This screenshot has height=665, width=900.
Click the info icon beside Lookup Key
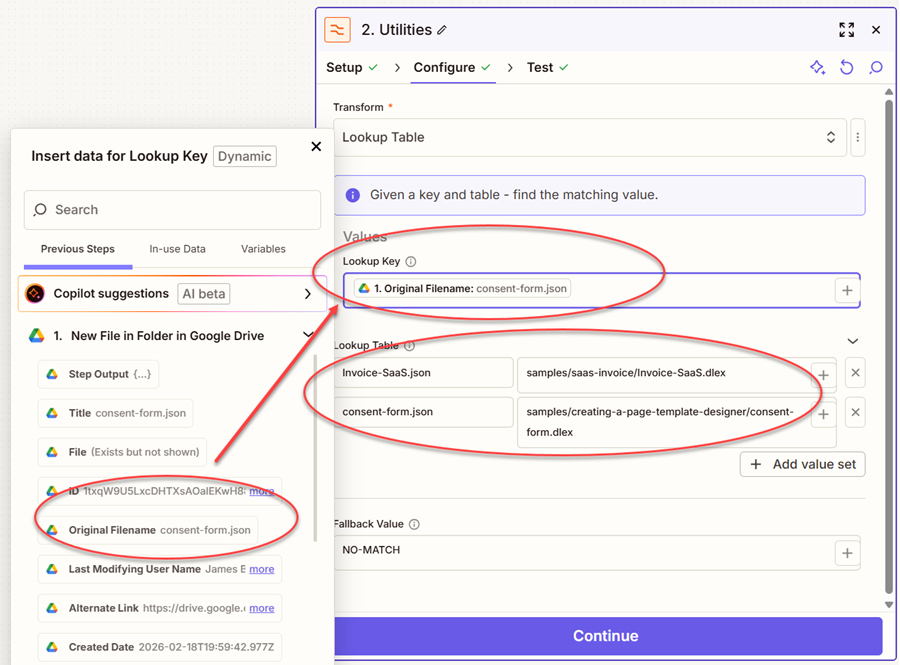pyautogui.click(x=411, y=262)
